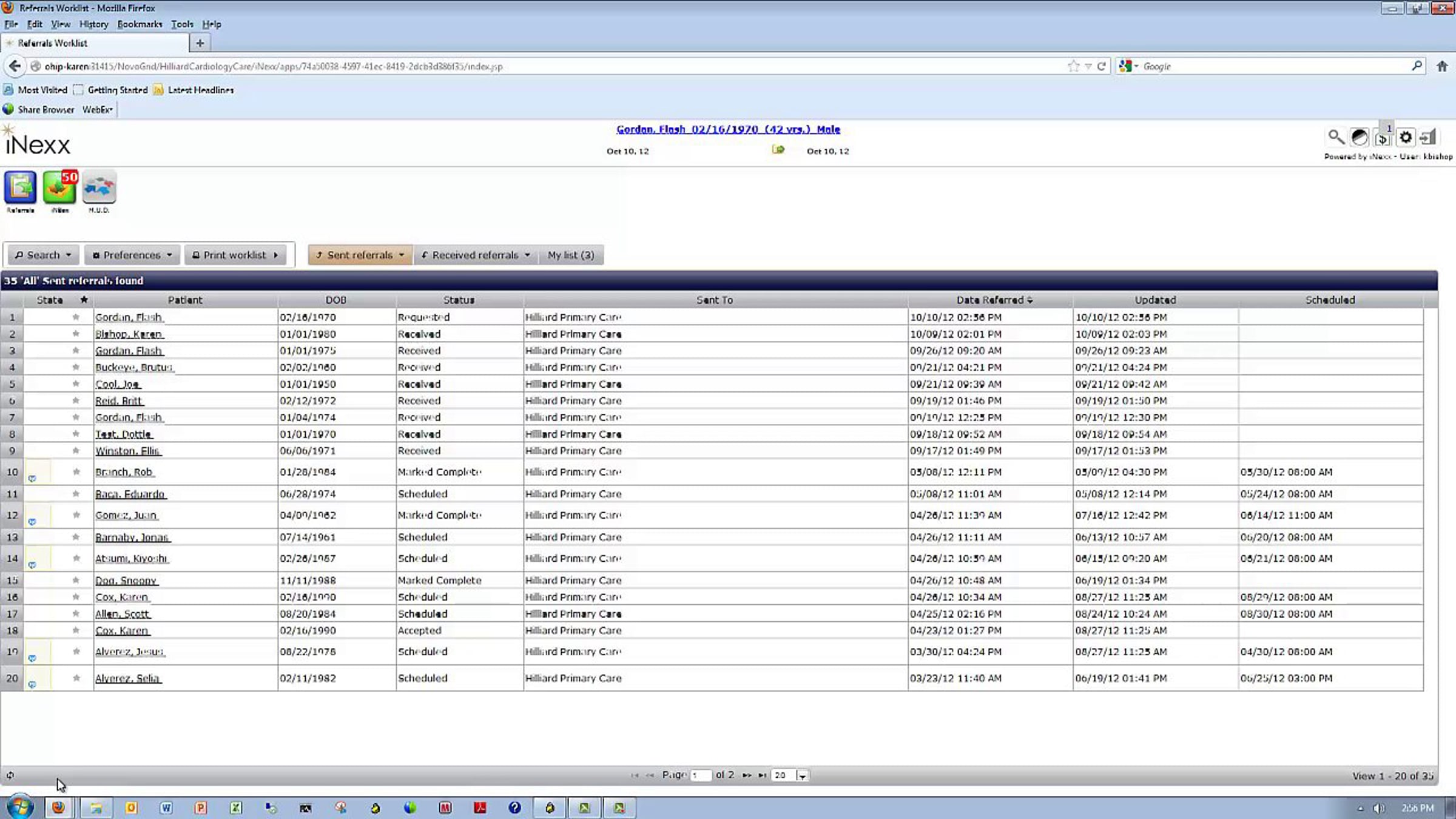Star the Baca, Eduardo referral
Viewport: 1456px width, 819px height.
click(76, 494)
